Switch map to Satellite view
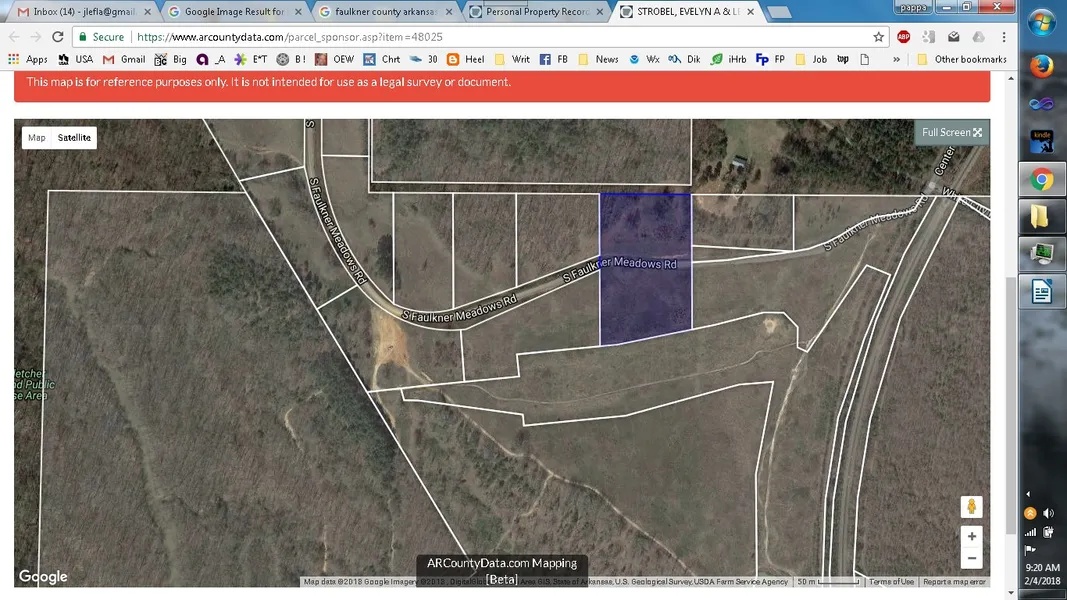 coord(74,138)
